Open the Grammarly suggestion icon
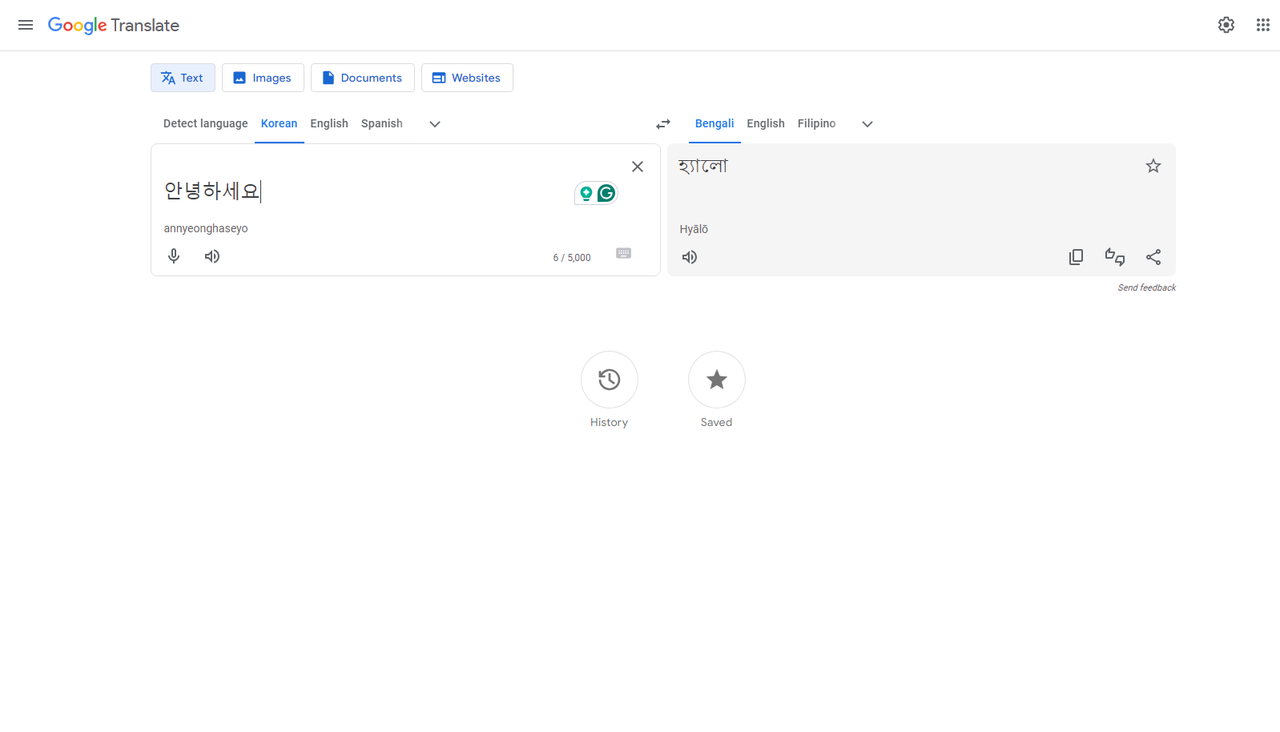 606,192
